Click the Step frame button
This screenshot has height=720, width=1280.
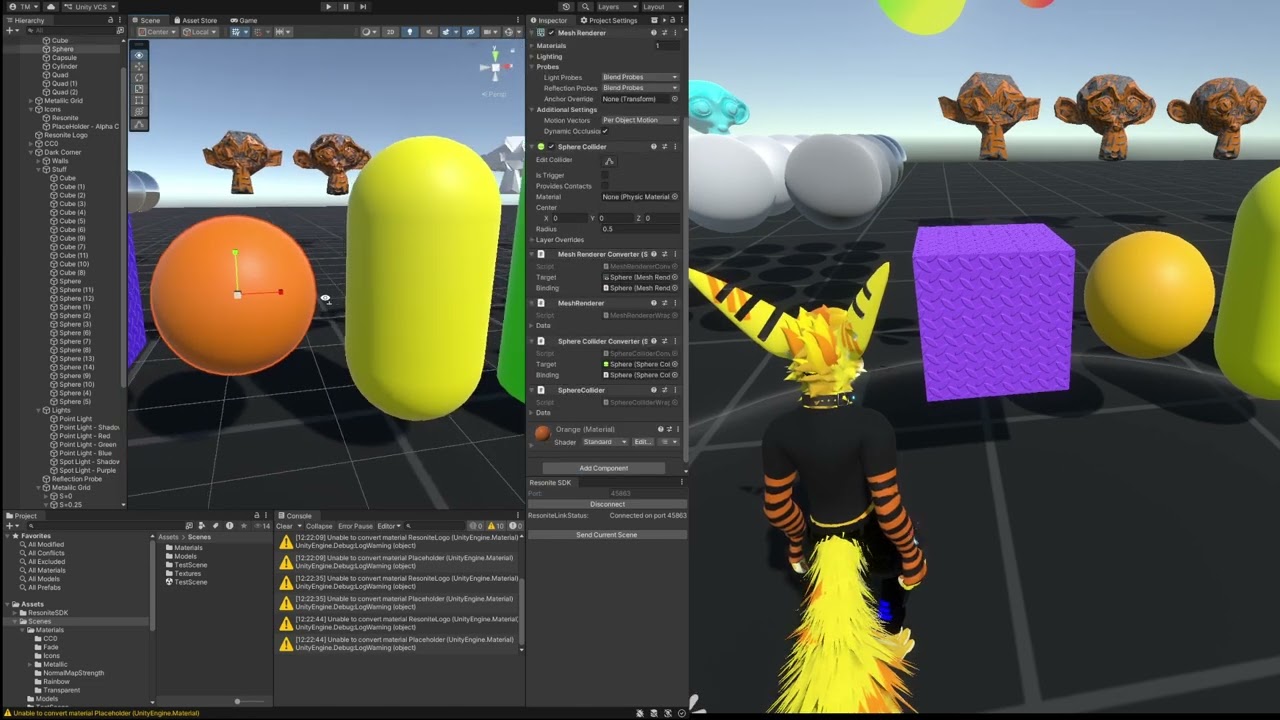point(364,7)
